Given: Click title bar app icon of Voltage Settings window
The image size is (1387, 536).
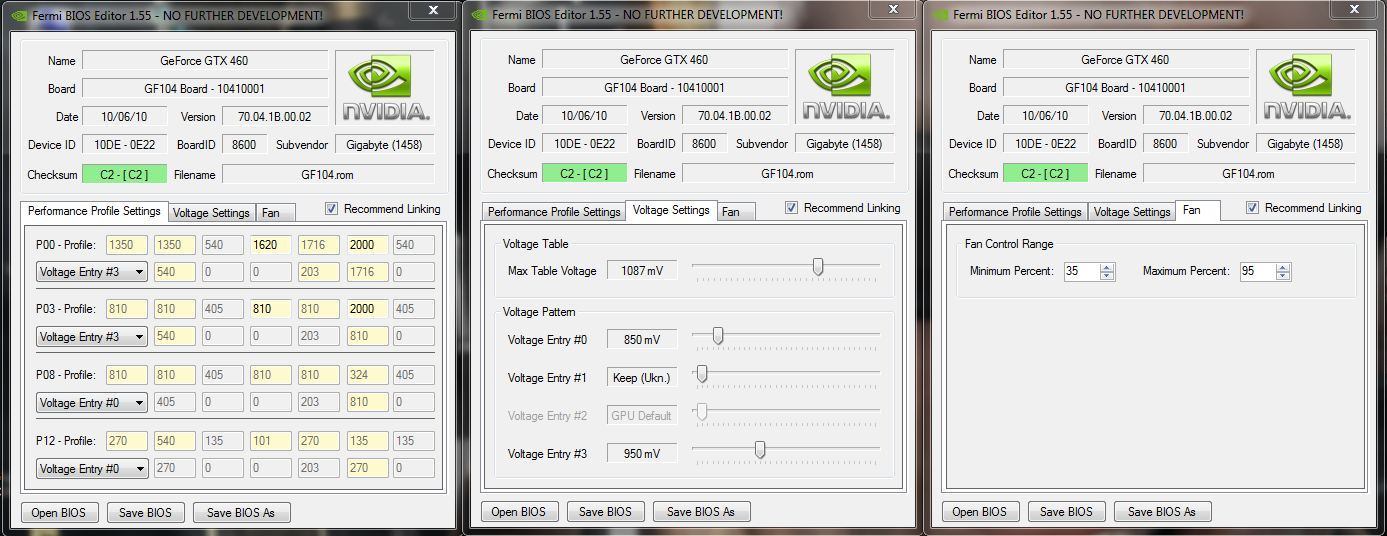Looking at the screenshot, I should [482, 15].
